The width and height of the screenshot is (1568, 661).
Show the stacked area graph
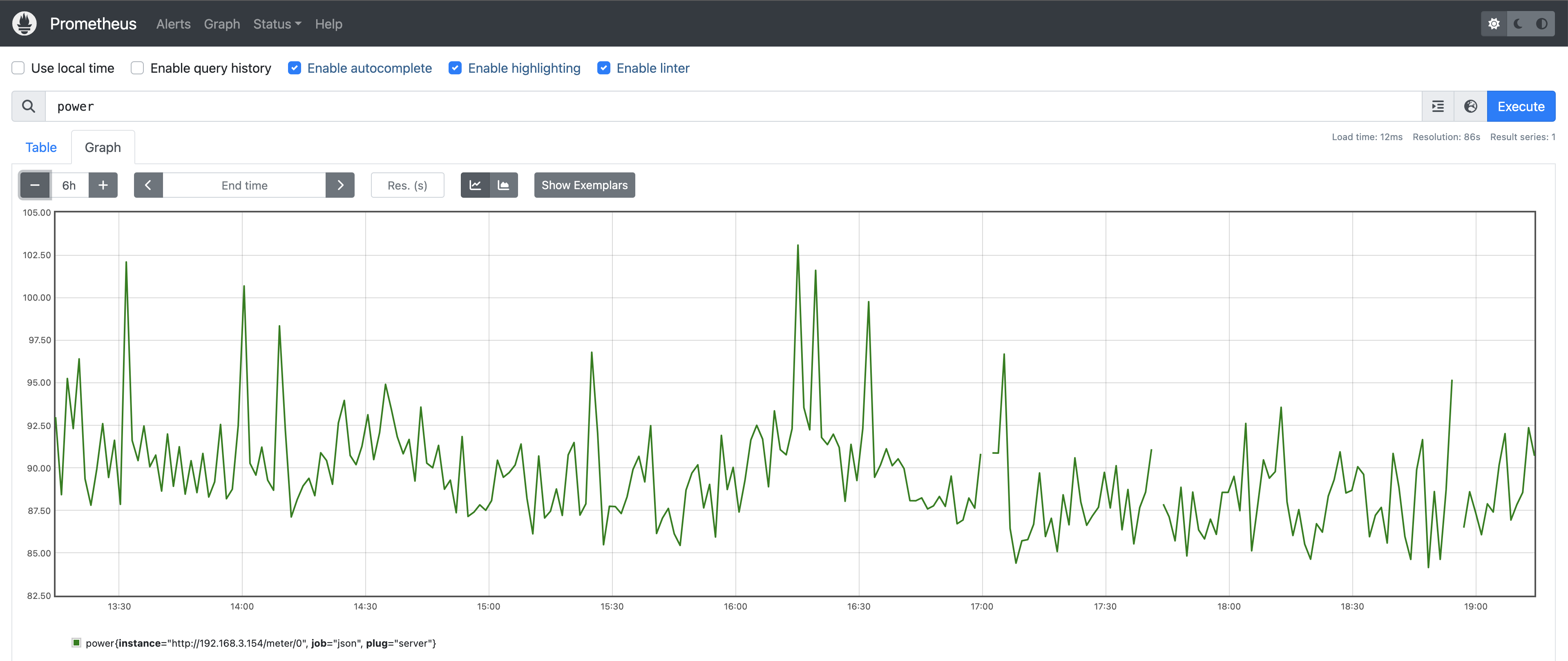click(503, 185)
